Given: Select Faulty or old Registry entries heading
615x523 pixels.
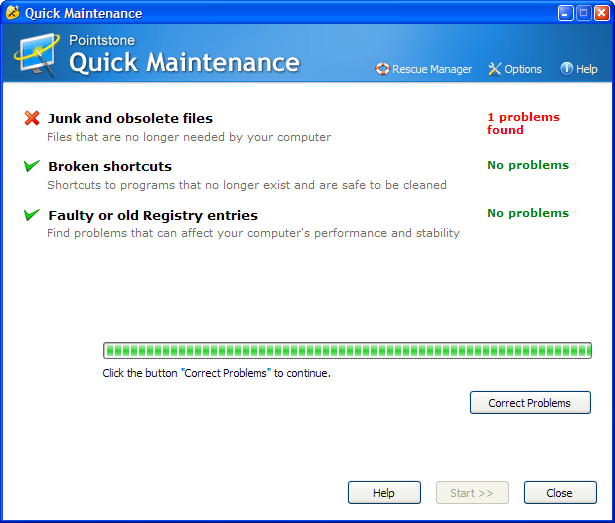Looking at the screenshot, I should [x=153, y=215].
